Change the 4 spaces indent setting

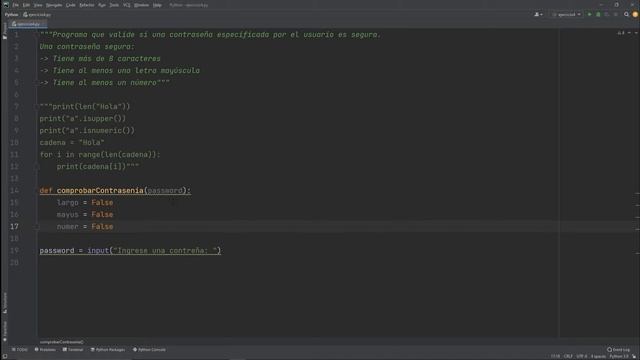click(x=598, y=357)
